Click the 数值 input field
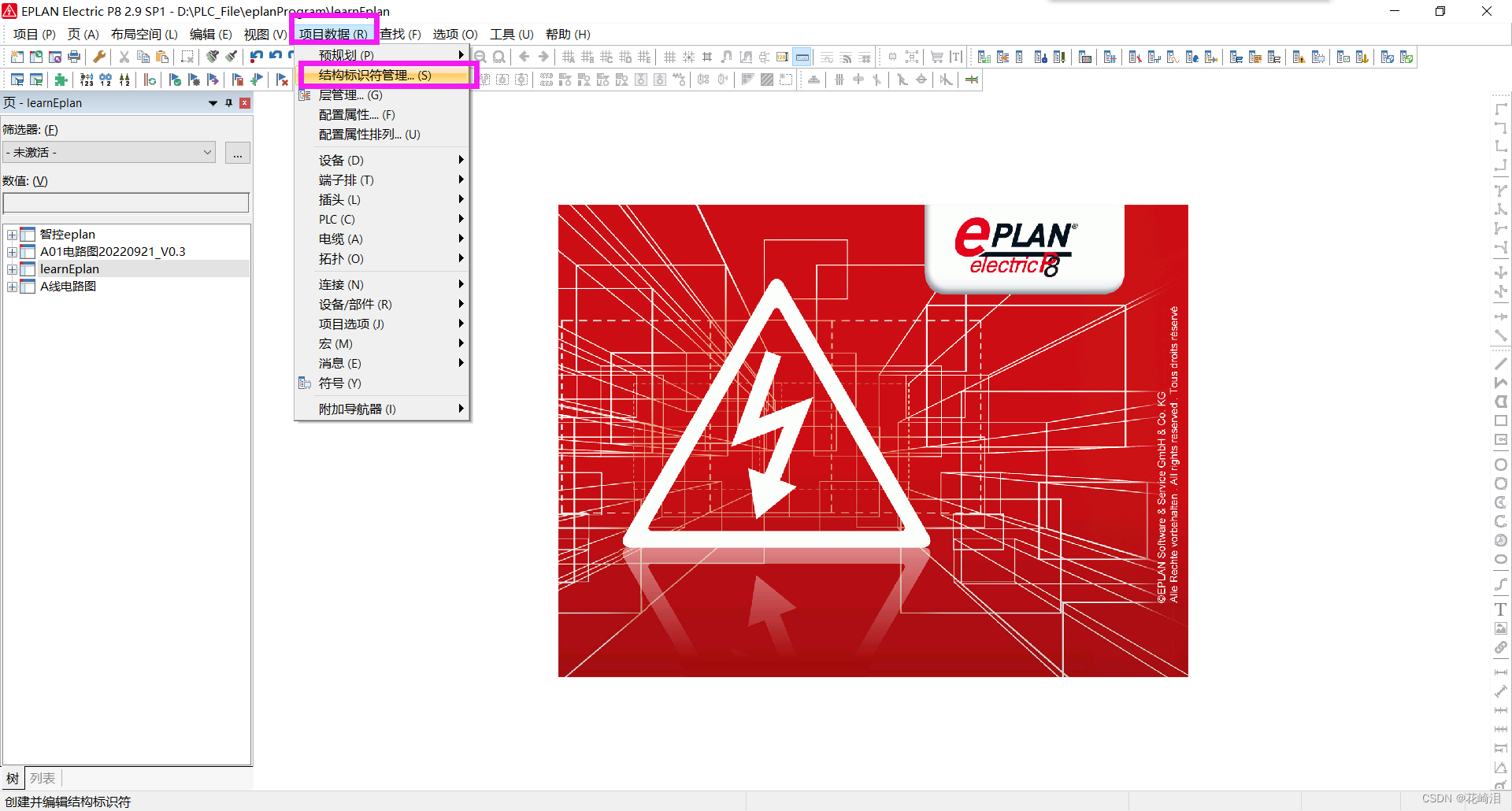Viewport: 1512px width, 811px height. [126, 203]
